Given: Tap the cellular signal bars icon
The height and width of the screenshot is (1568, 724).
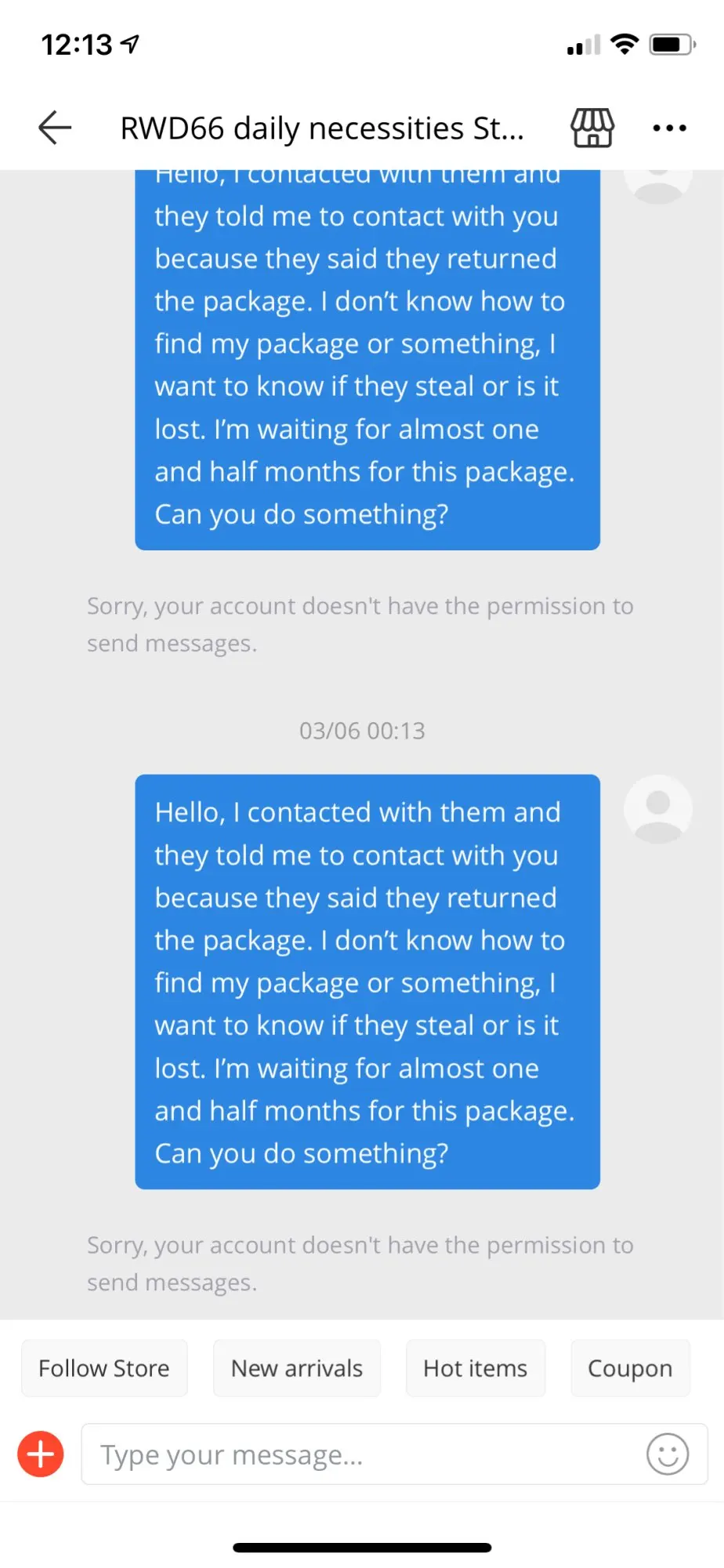Looking at the screenshot, I should click(x=584, y=45).
